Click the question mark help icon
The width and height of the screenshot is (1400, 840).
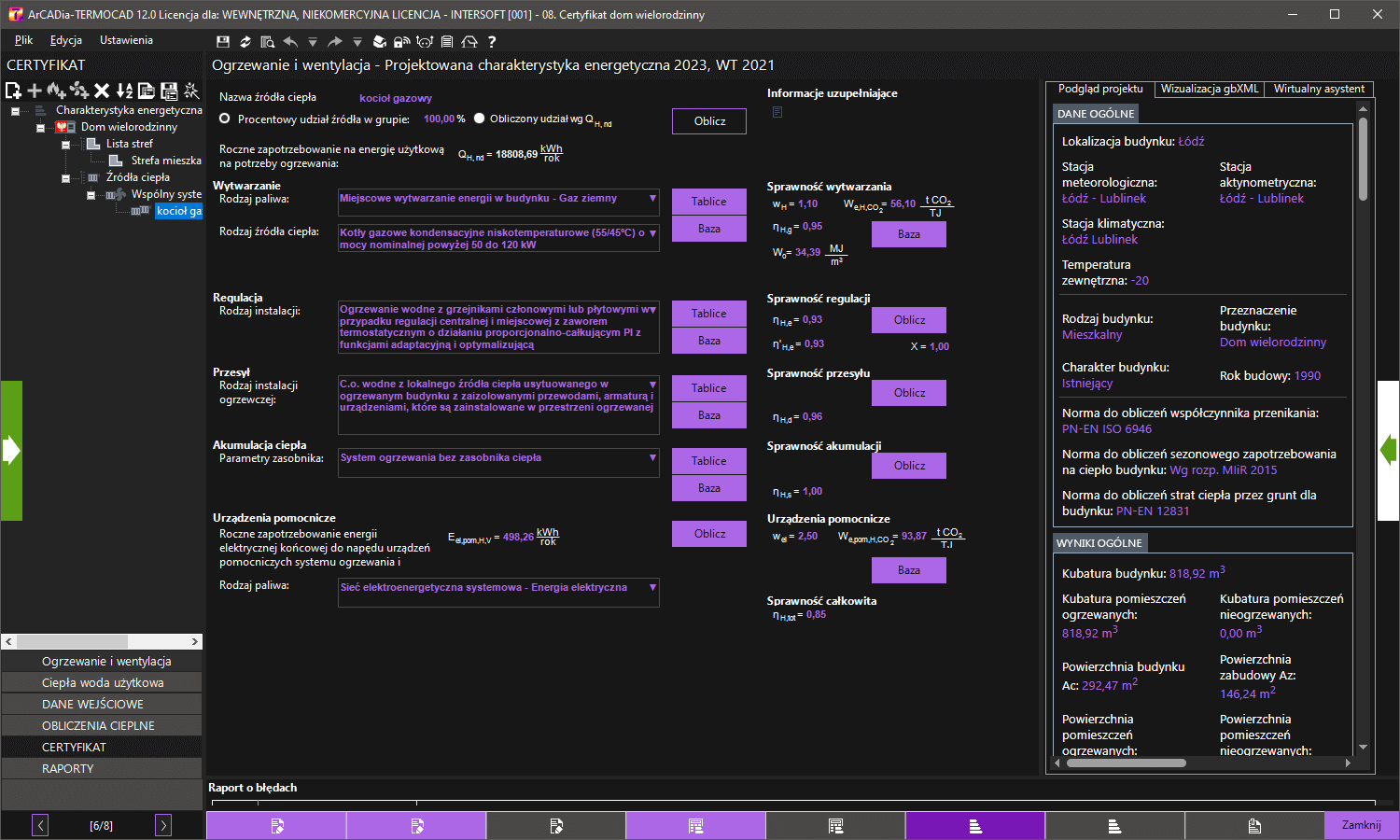492,42
